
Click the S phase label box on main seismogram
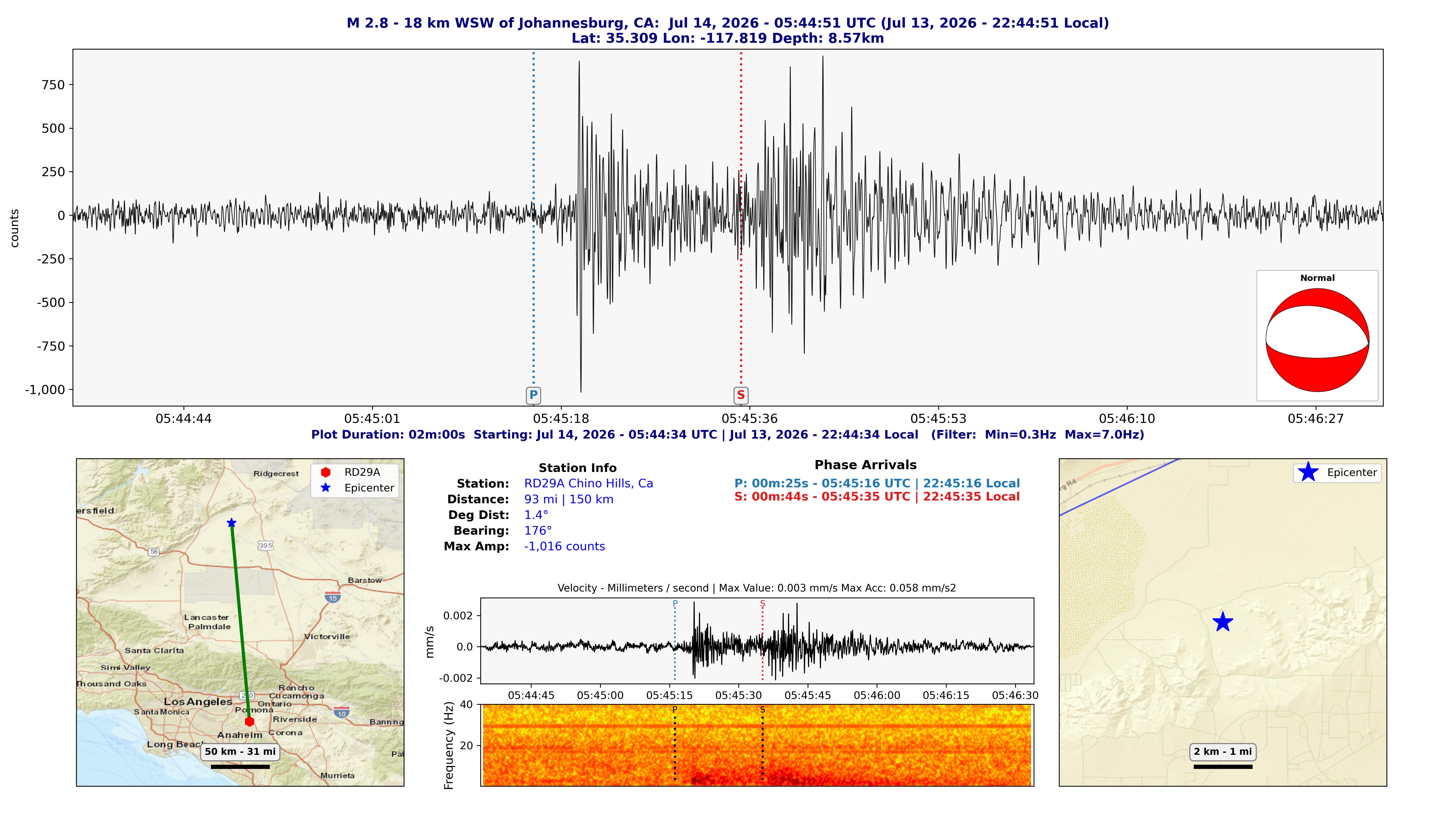pyautogui.click(x=740, y=395)
